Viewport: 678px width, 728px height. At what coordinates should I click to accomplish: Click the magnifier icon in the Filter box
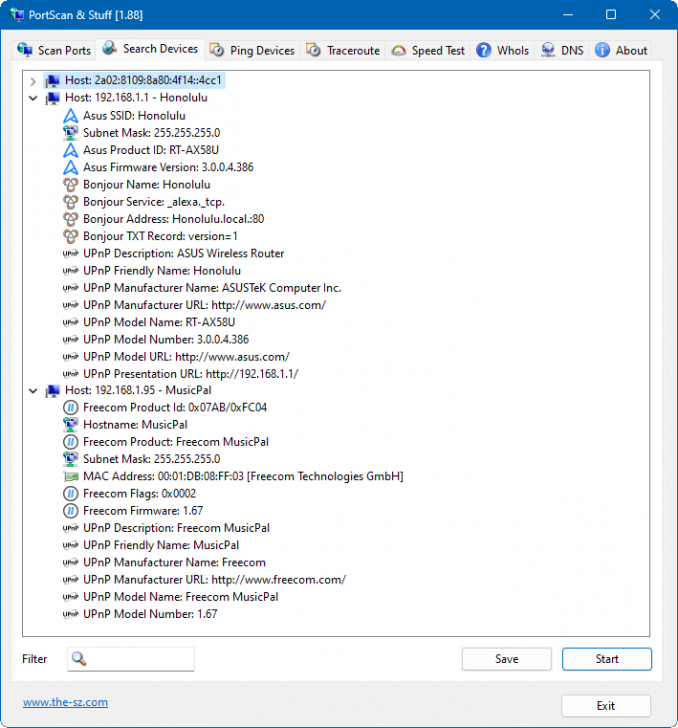click(79, 658)
